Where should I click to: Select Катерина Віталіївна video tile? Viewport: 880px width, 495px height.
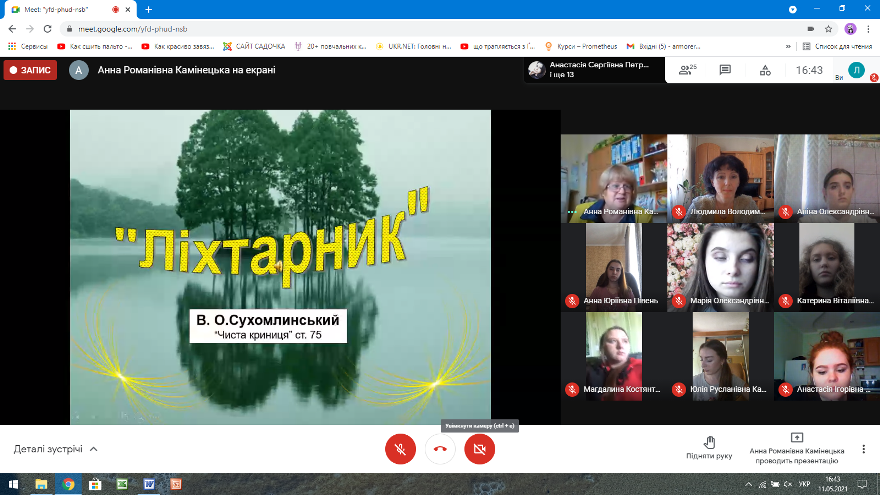(827, 267)
